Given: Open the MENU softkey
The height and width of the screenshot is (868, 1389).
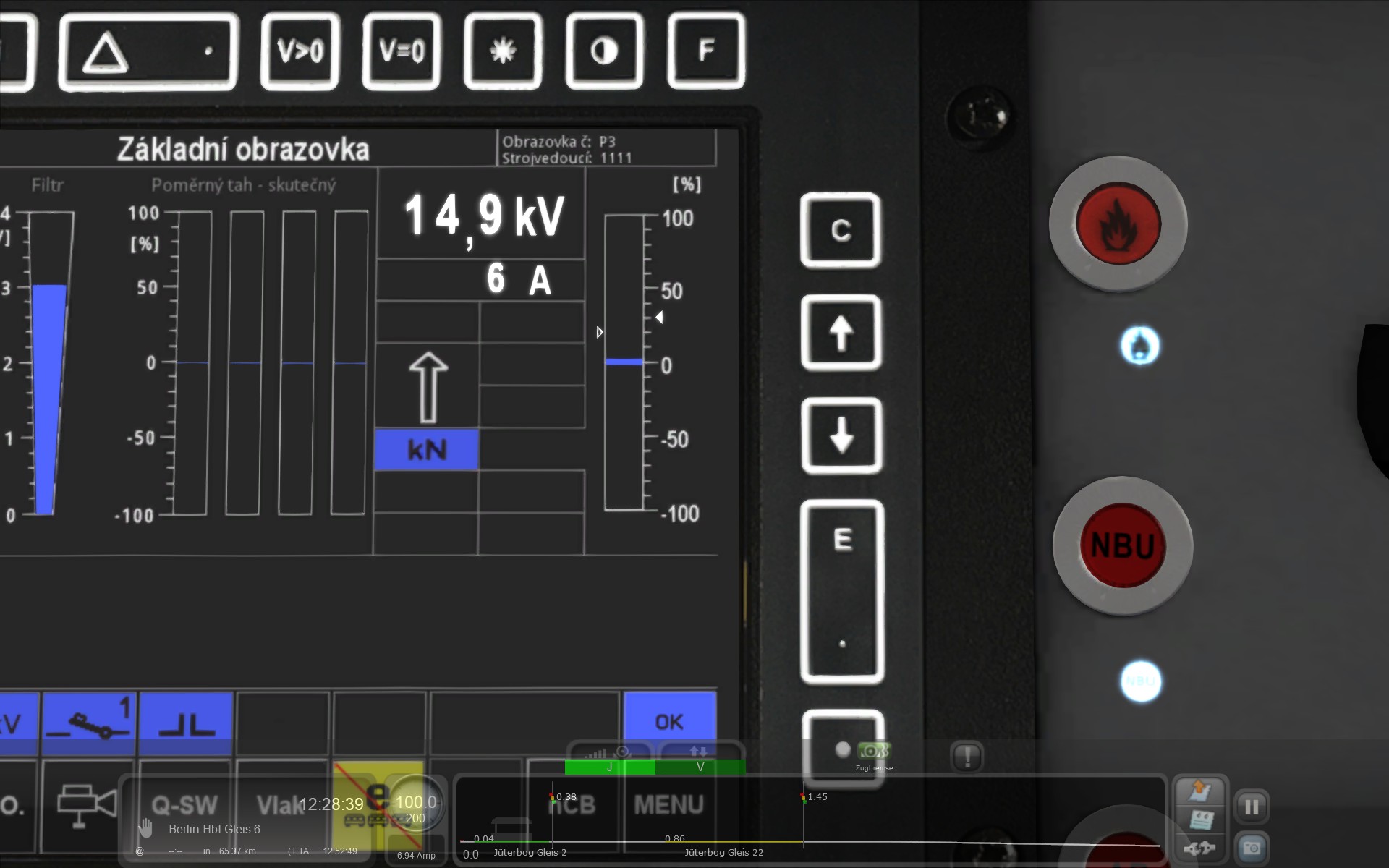Looking at the screenshot, I should tap(668, 804).
